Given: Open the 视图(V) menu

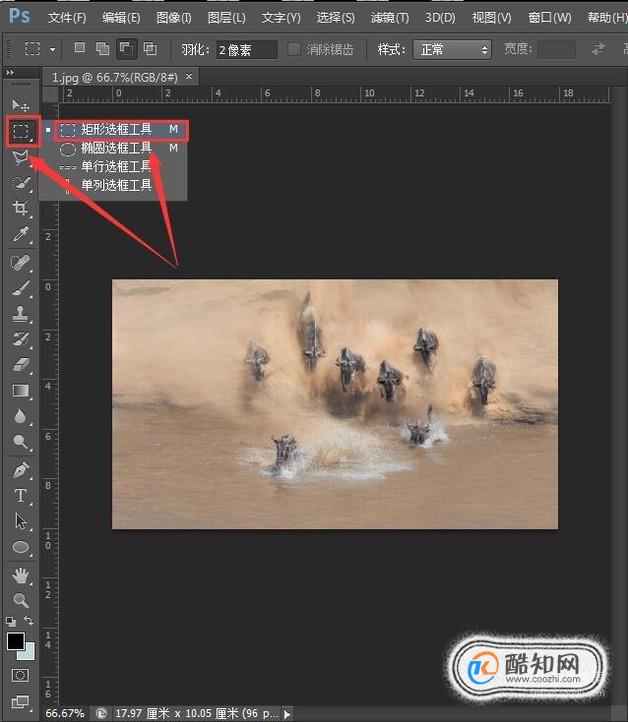Looking at the screenshot, I should click(492, 18).
